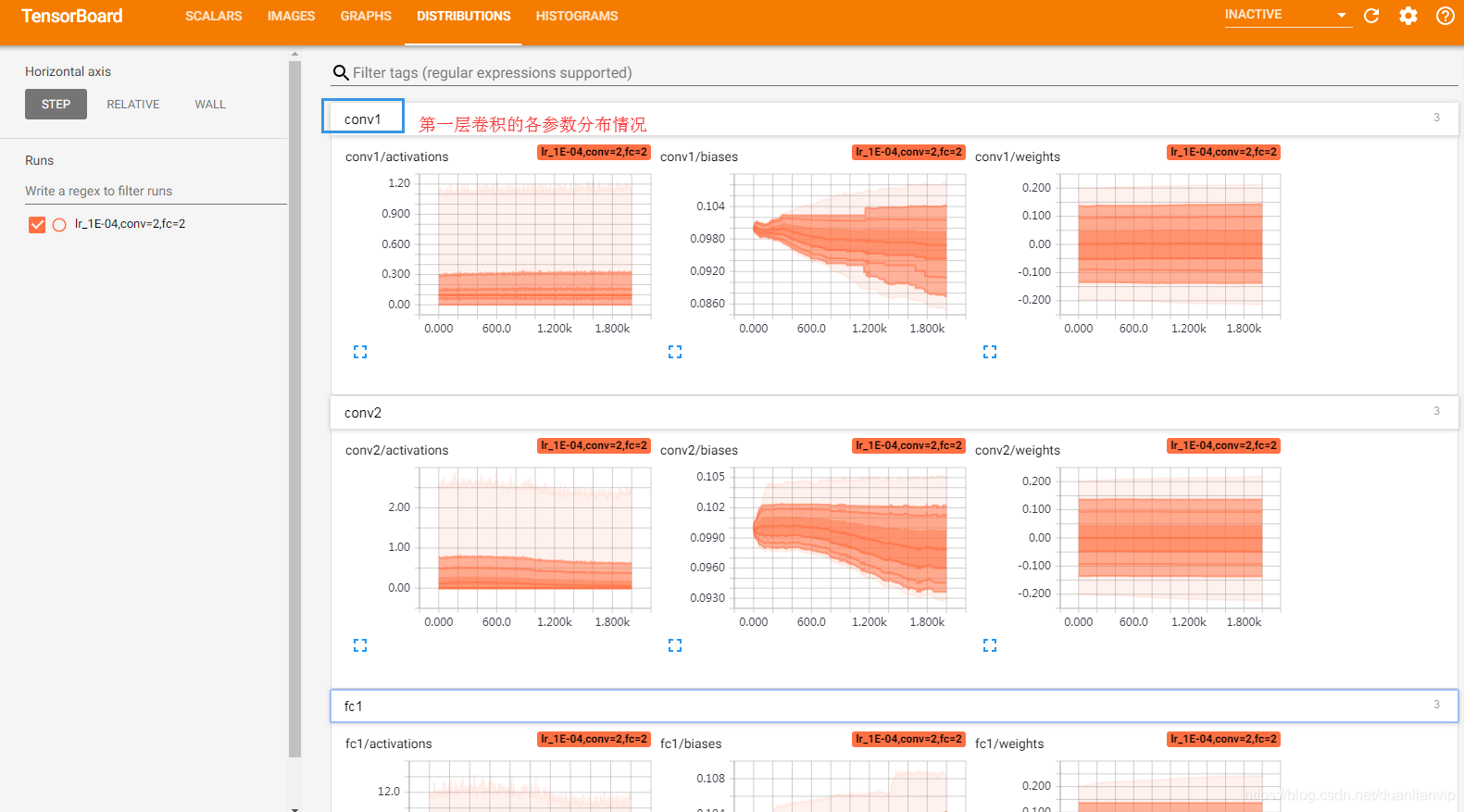The image size is (1464, 812).
Task: Collapse the conv2 category section
Action: 895,412
